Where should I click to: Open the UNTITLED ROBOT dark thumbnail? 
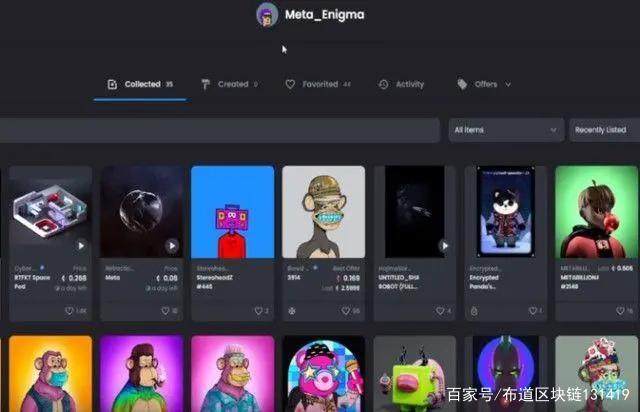415,212
